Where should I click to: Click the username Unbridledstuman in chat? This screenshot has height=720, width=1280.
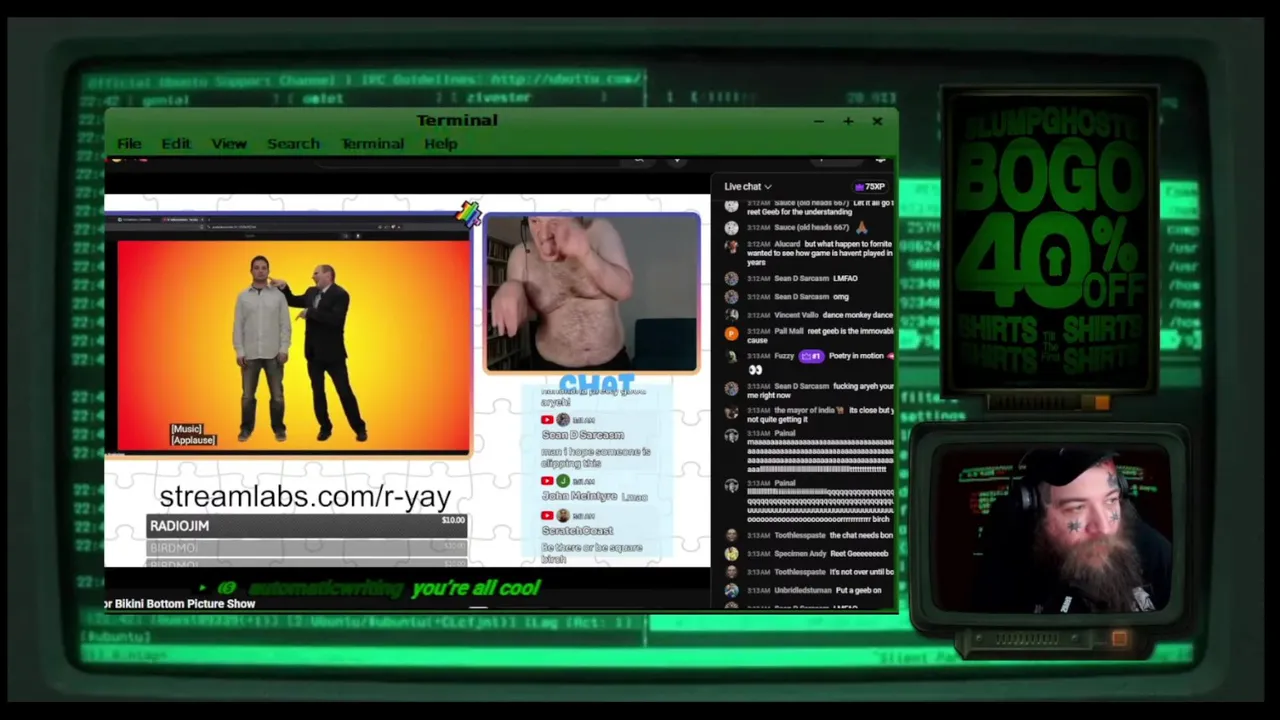click(x=803, y=590)
